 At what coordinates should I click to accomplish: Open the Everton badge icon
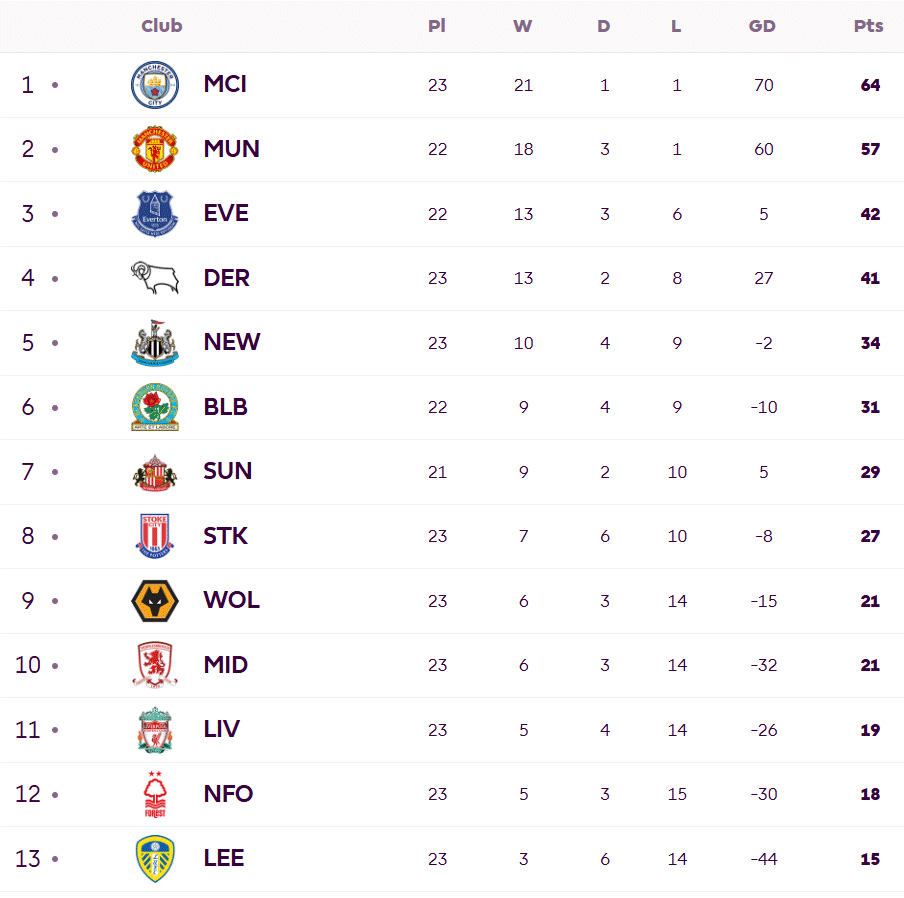pyautogui.click(x=155, y=214)
